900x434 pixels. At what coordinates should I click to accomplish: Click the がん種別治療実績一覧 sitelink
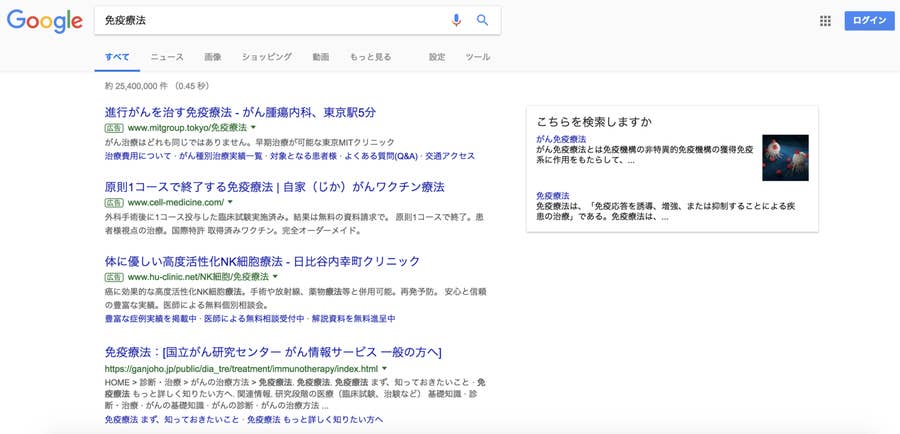221,156
